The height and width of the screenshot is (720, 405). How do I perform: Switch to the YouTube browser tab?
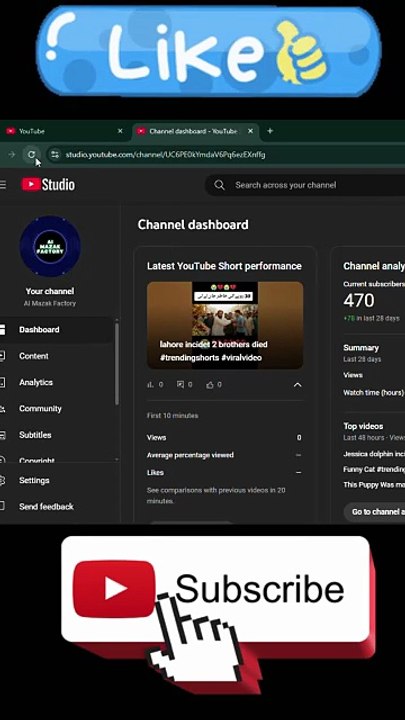click(63, 131)
